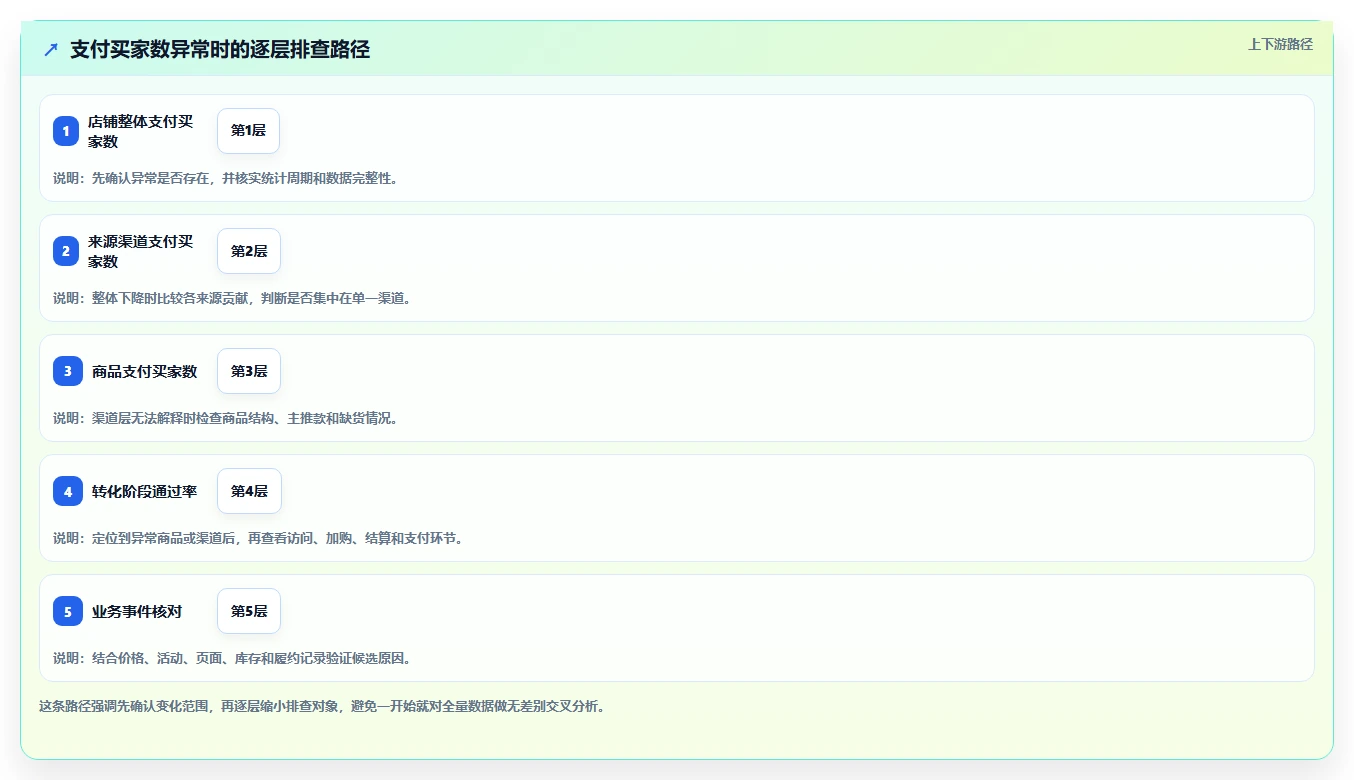This screenshot has height=780, width=1354.
Task: Click step number 4 badge
Action: (68, 491)
